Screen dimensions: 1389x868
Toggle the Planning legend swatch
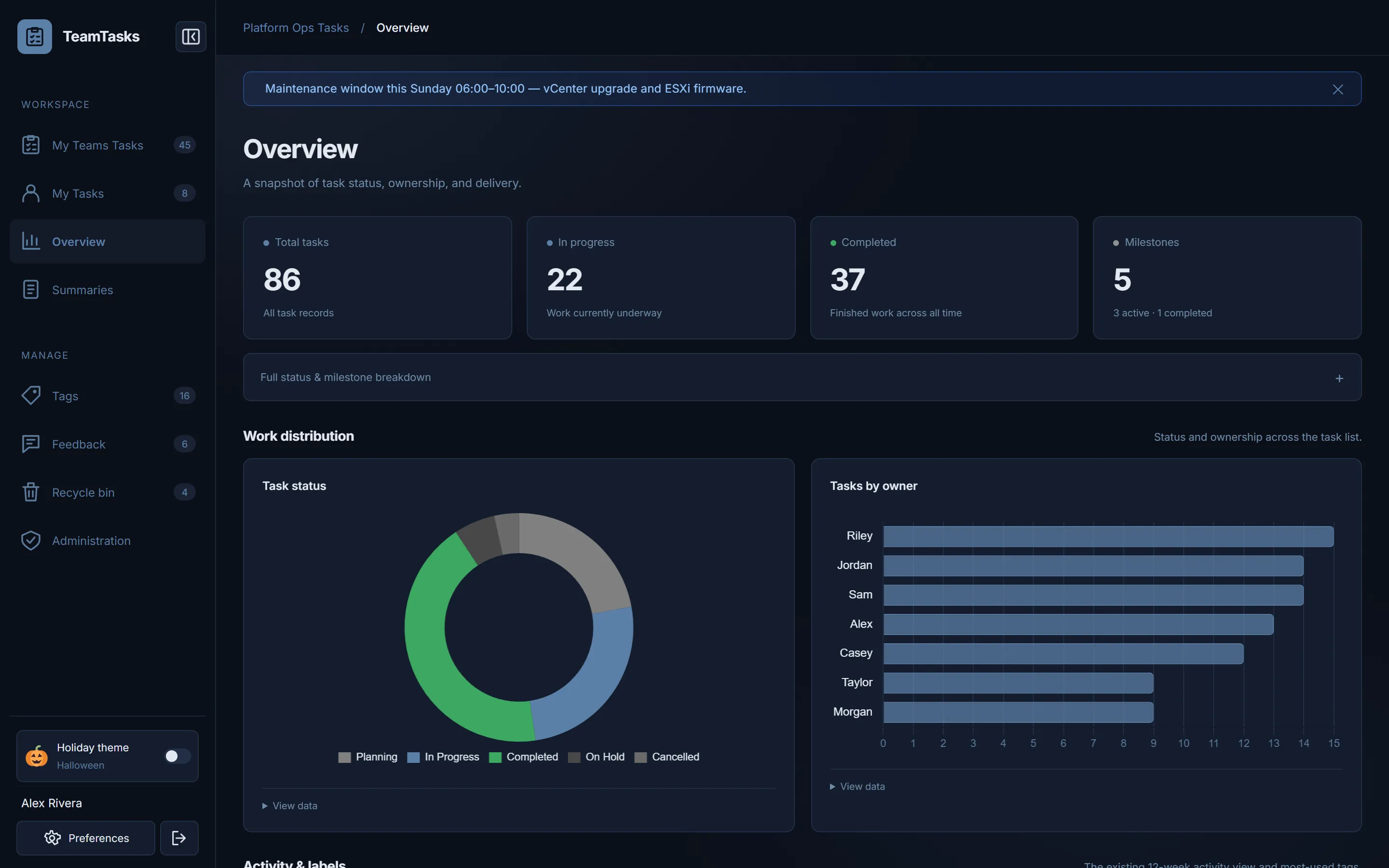[344, 757]
